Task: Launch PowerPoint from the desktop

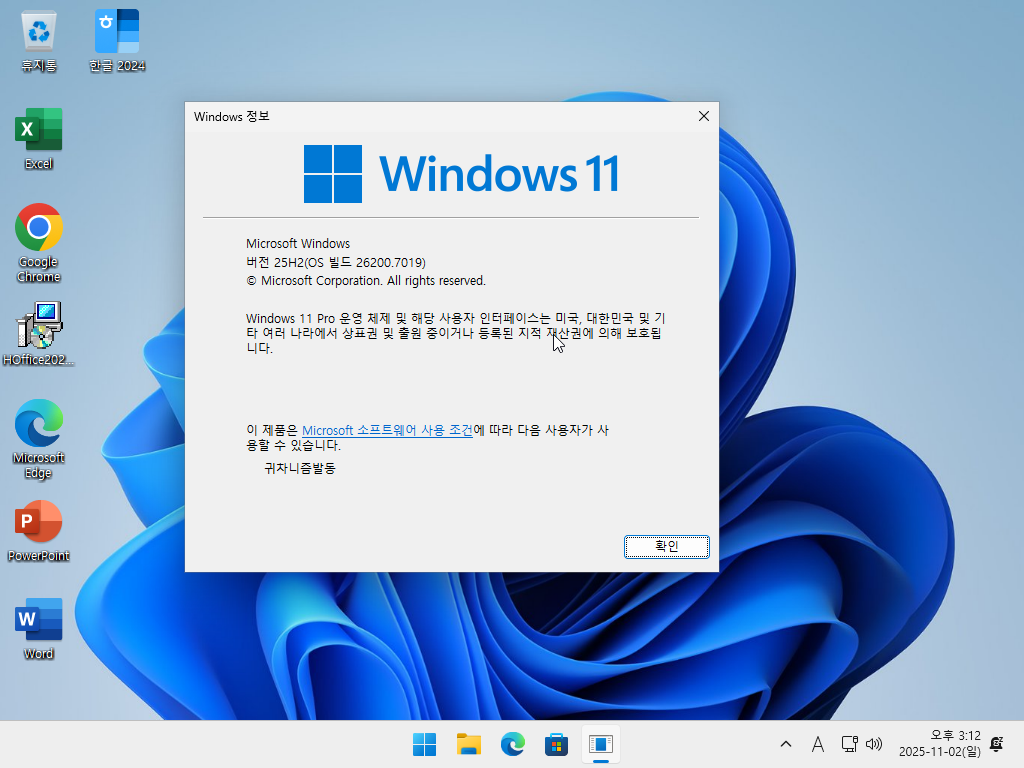Action: 39,531
